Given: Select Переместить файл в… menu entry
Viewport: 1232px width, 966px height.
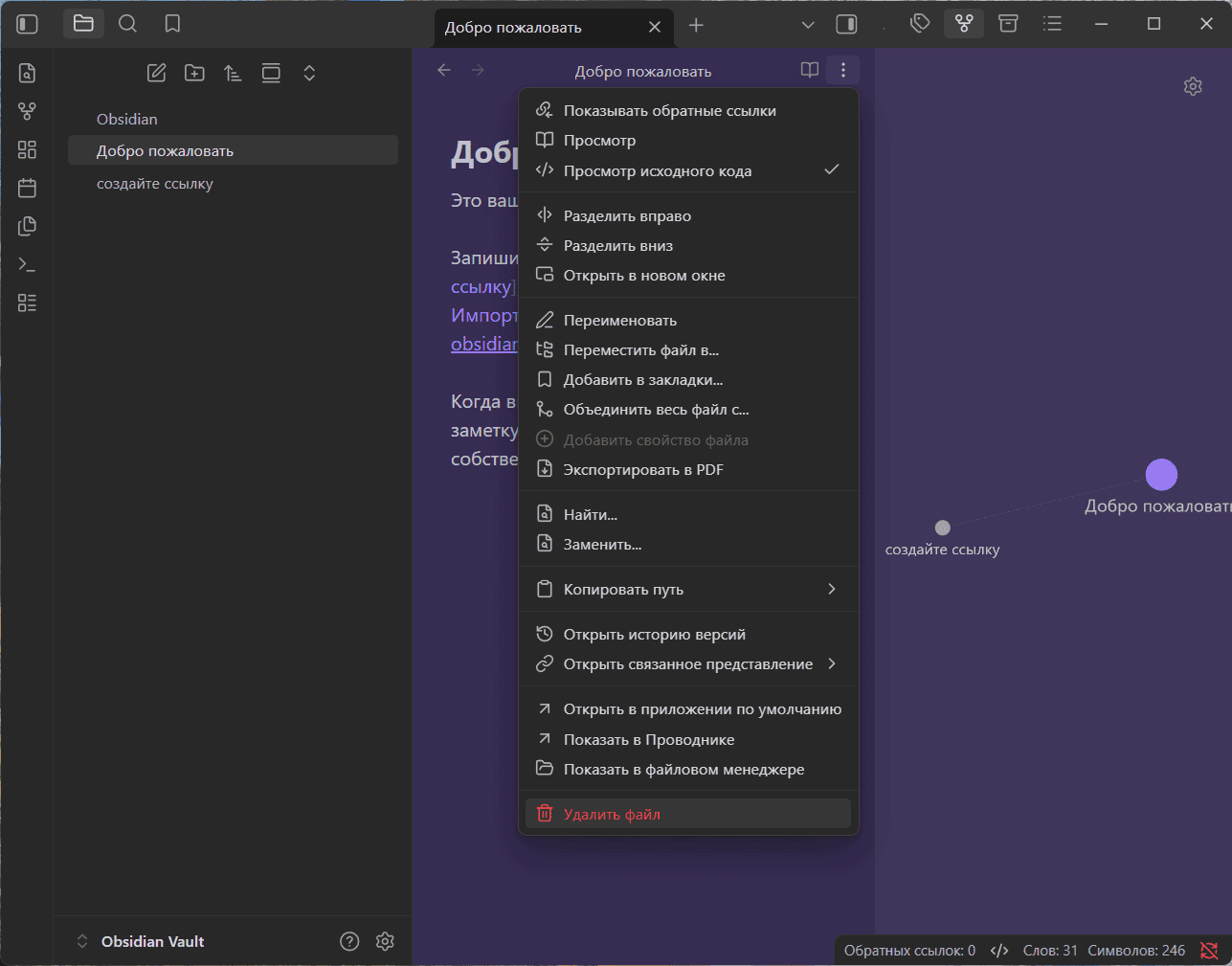Looking at the screenshot, I should (x=688, y=349).
